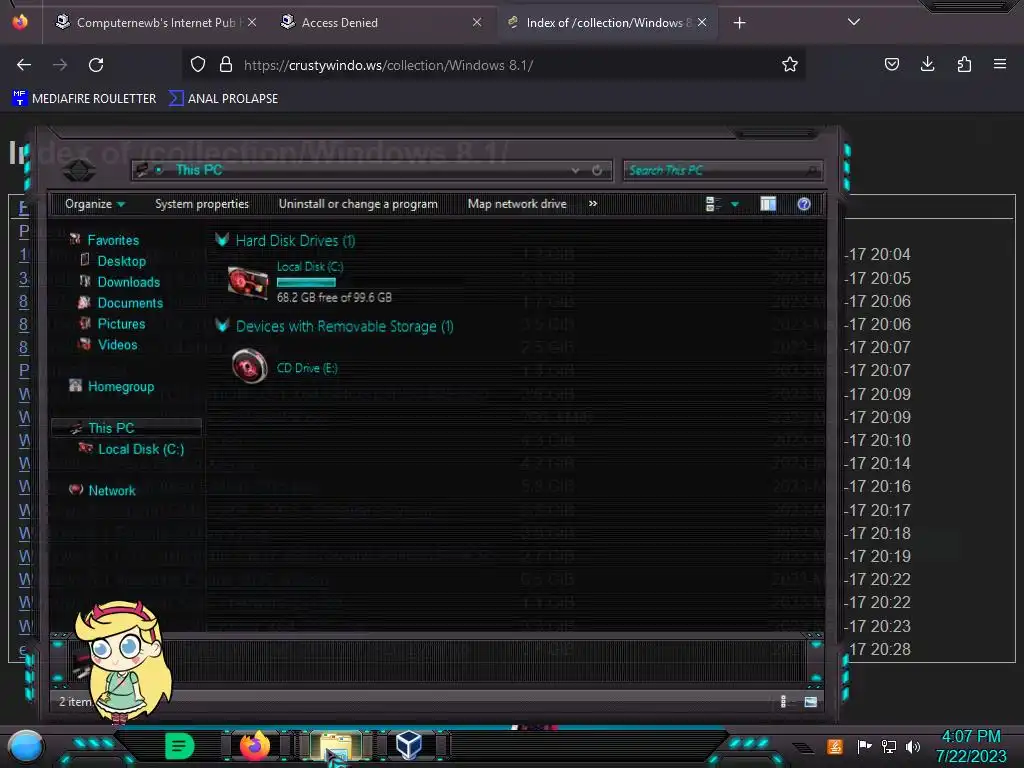Image resolution: width=1024 pixels, height=768 pixels.
Task: Select Network in the navigation pane
Action: 112,490
